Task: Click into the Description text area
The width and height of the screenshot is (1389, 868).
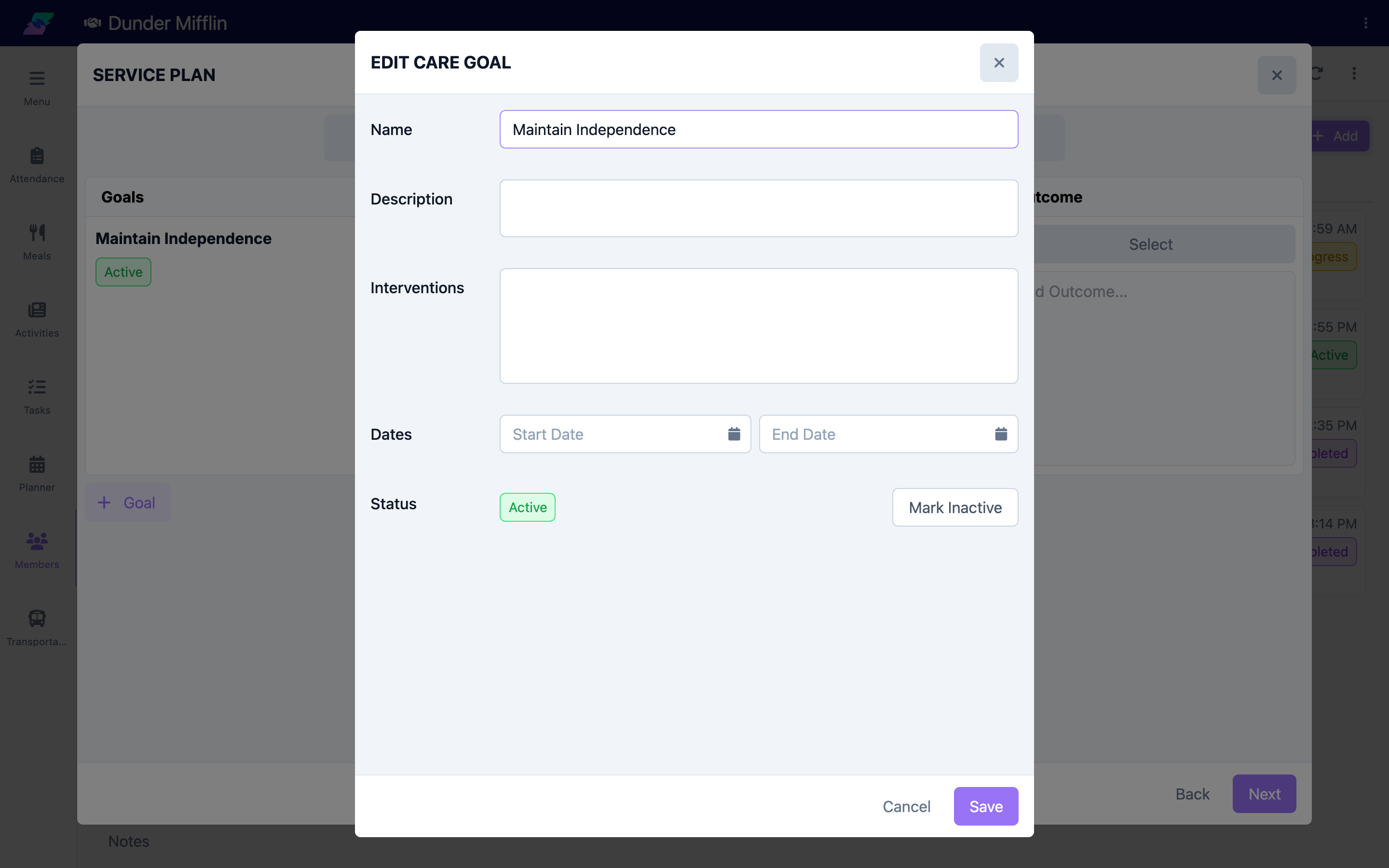Action: [x=759, y=208]
